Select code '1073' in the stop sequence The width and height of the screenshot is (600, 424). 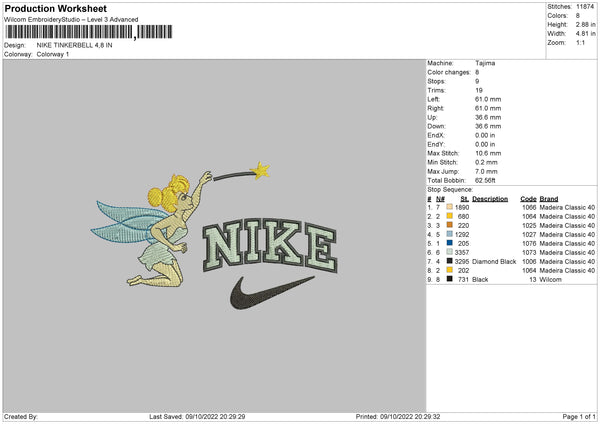click(x=529, y=252)
